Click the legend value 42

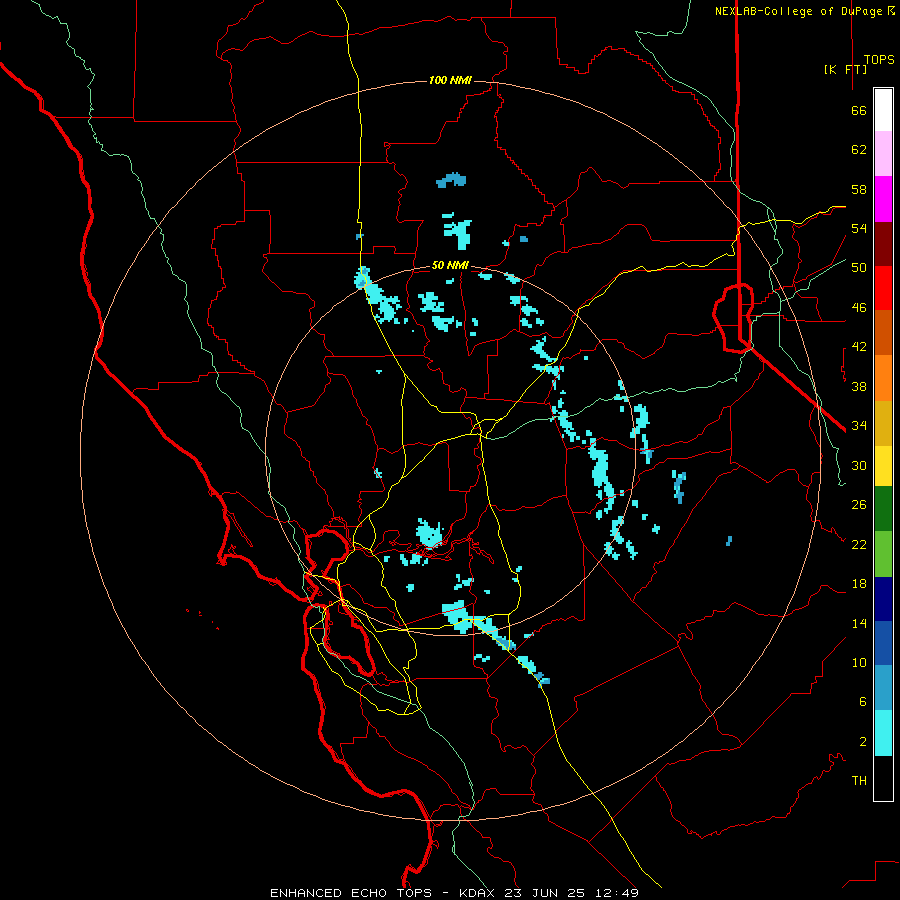point(859,347)
